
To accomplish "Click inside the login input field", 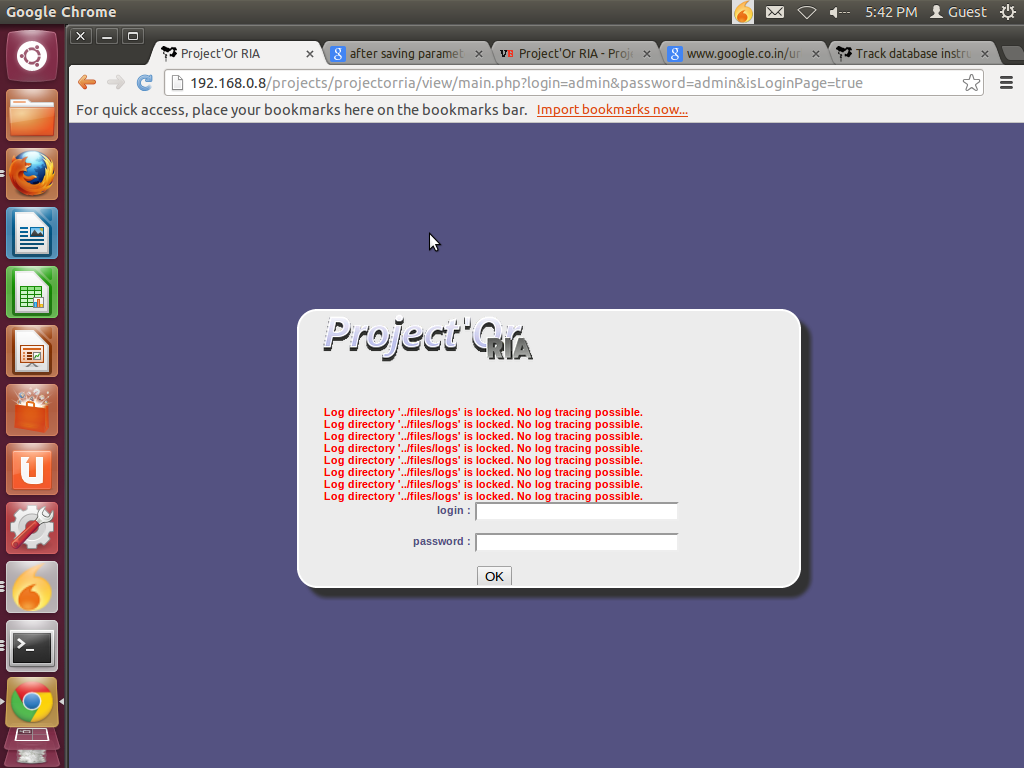I will [x=576, y=510].
